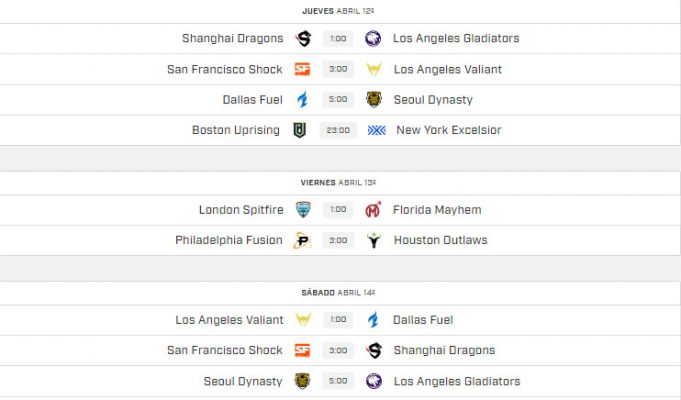
Task: Click the Boston Uprising team logo
Action: pos(300,130)
